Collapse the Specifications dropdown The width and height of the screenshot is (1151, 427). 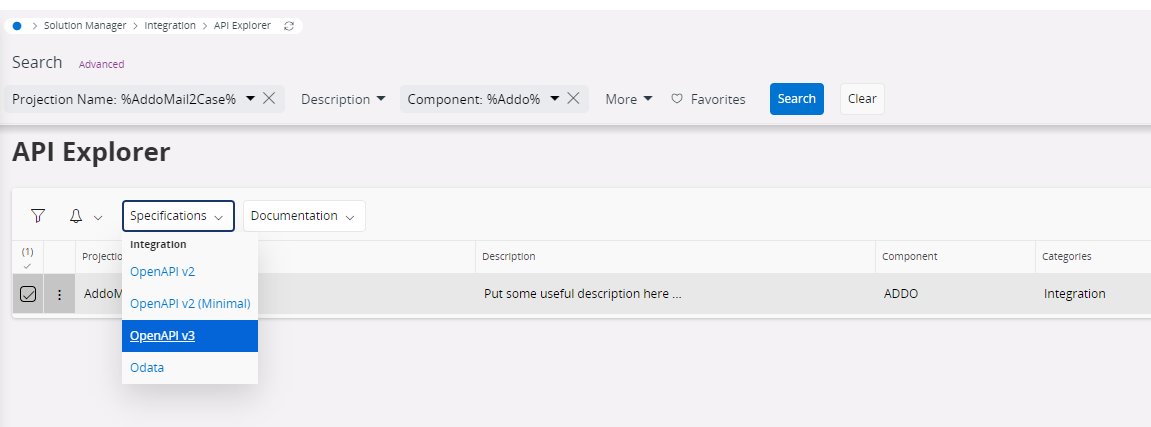coord(178,216)
